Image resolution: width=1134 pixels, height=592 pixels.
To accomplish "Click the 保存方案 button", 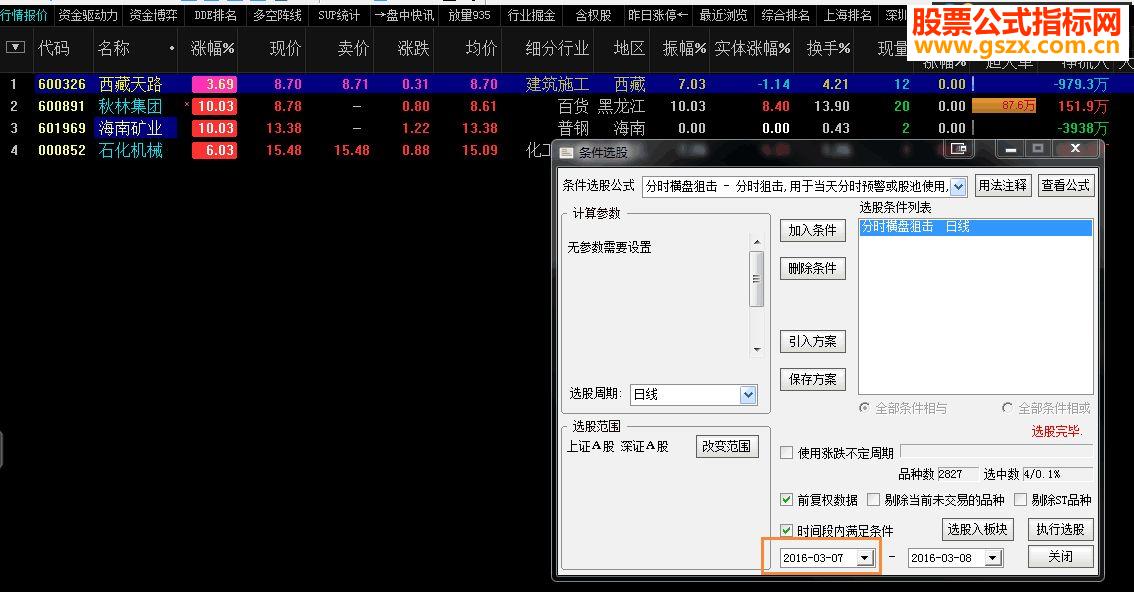I will pos(812,379).
